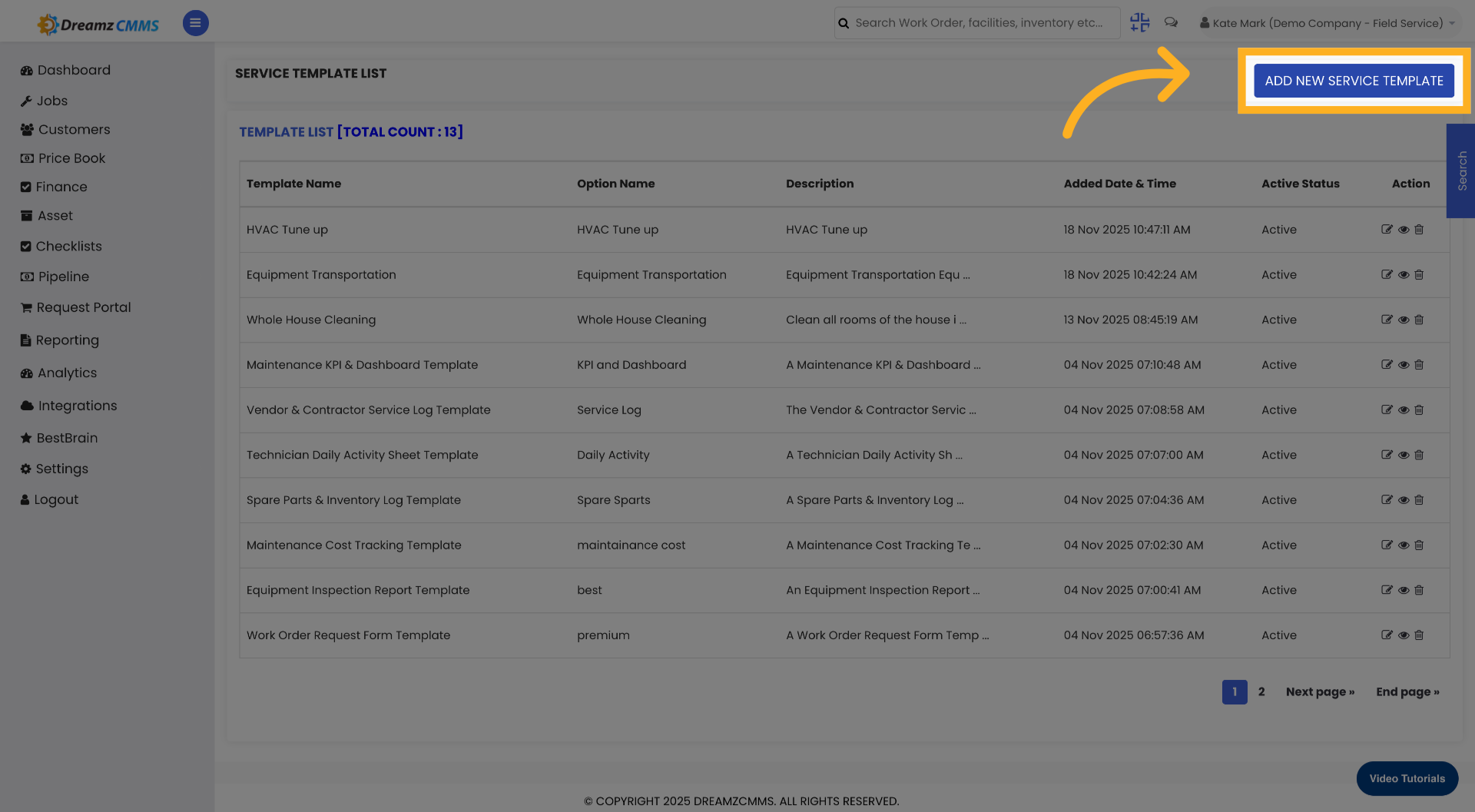Open BestBrain in the sidebar
The height and width of the screenshot is (812, 1475).
click(x=59, y=438)
